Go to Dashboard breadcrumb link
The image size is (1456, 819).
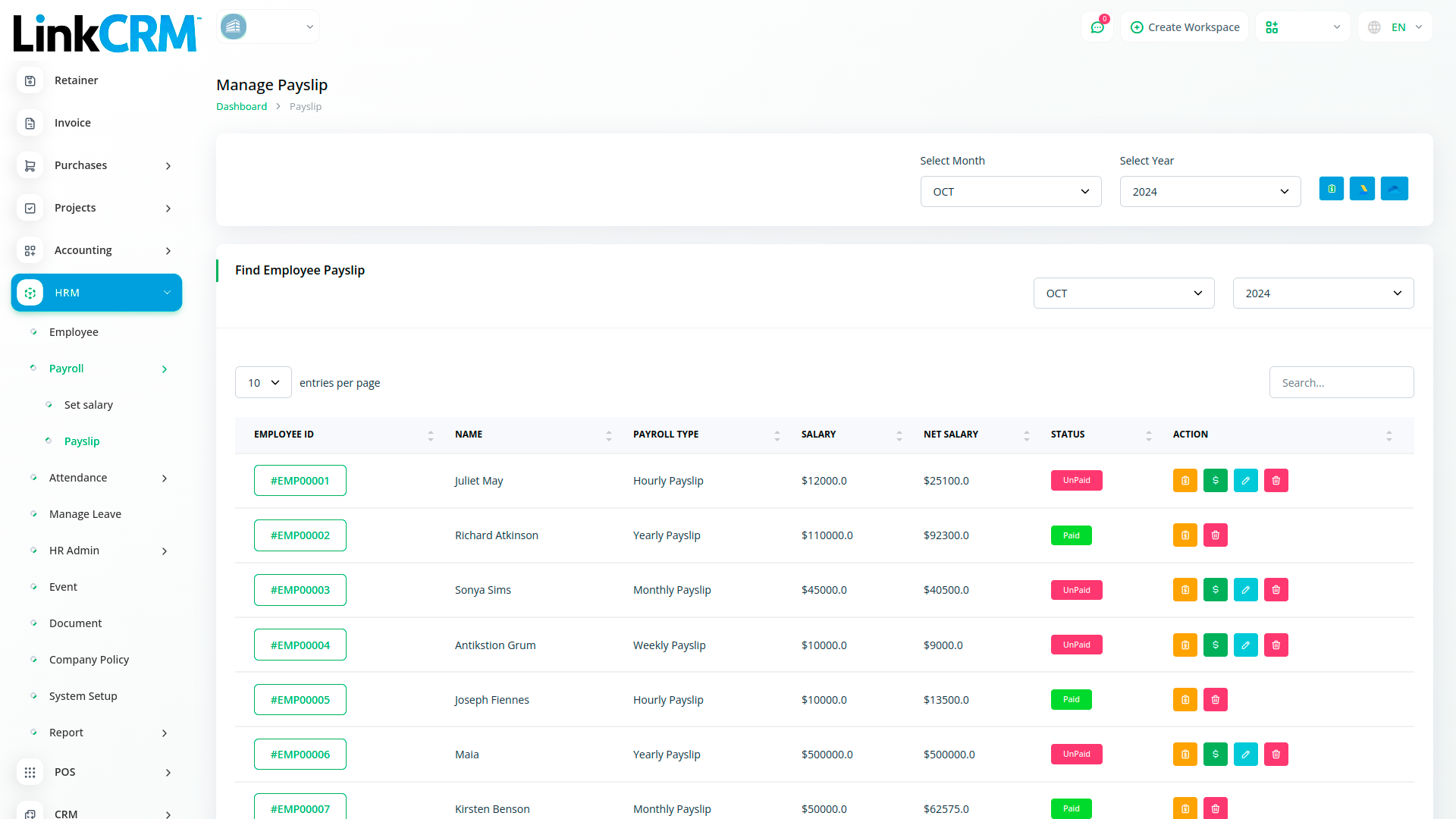tap(241, 107)
